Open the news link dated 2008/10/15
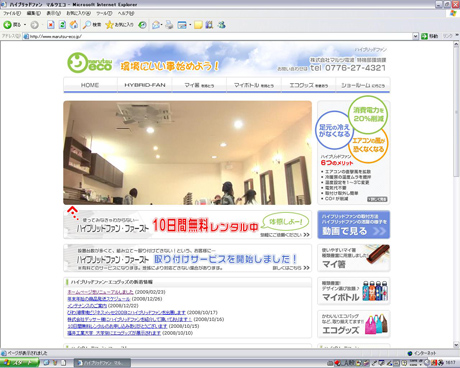The height and width of the screenshot is (368, 460). 117,326
